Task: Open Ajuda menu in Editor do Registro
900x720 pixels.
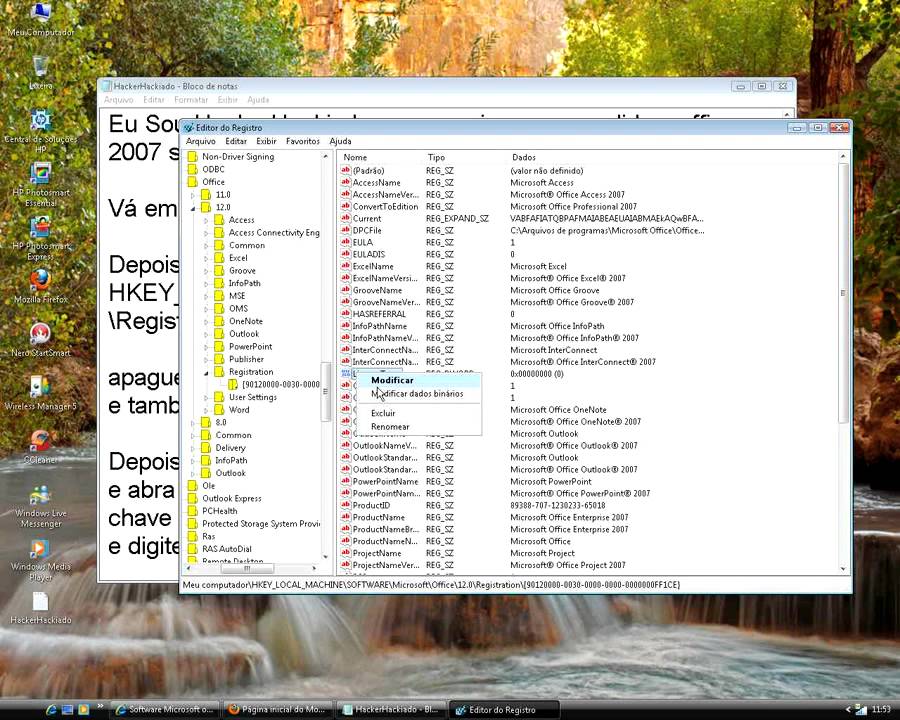Action: pyautogui.click(x=340, y=141)
